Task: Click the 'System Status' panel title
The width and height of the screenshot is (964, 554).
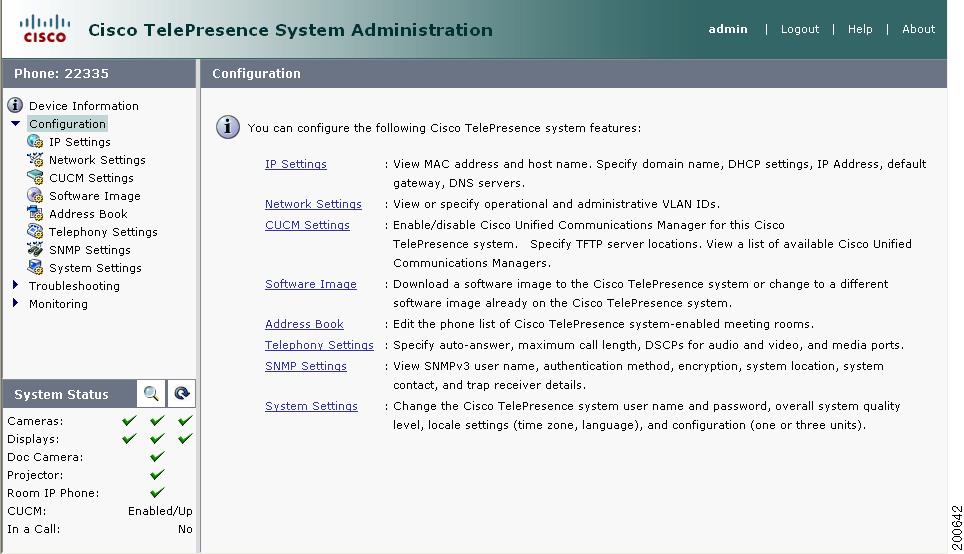Action: 61,394
